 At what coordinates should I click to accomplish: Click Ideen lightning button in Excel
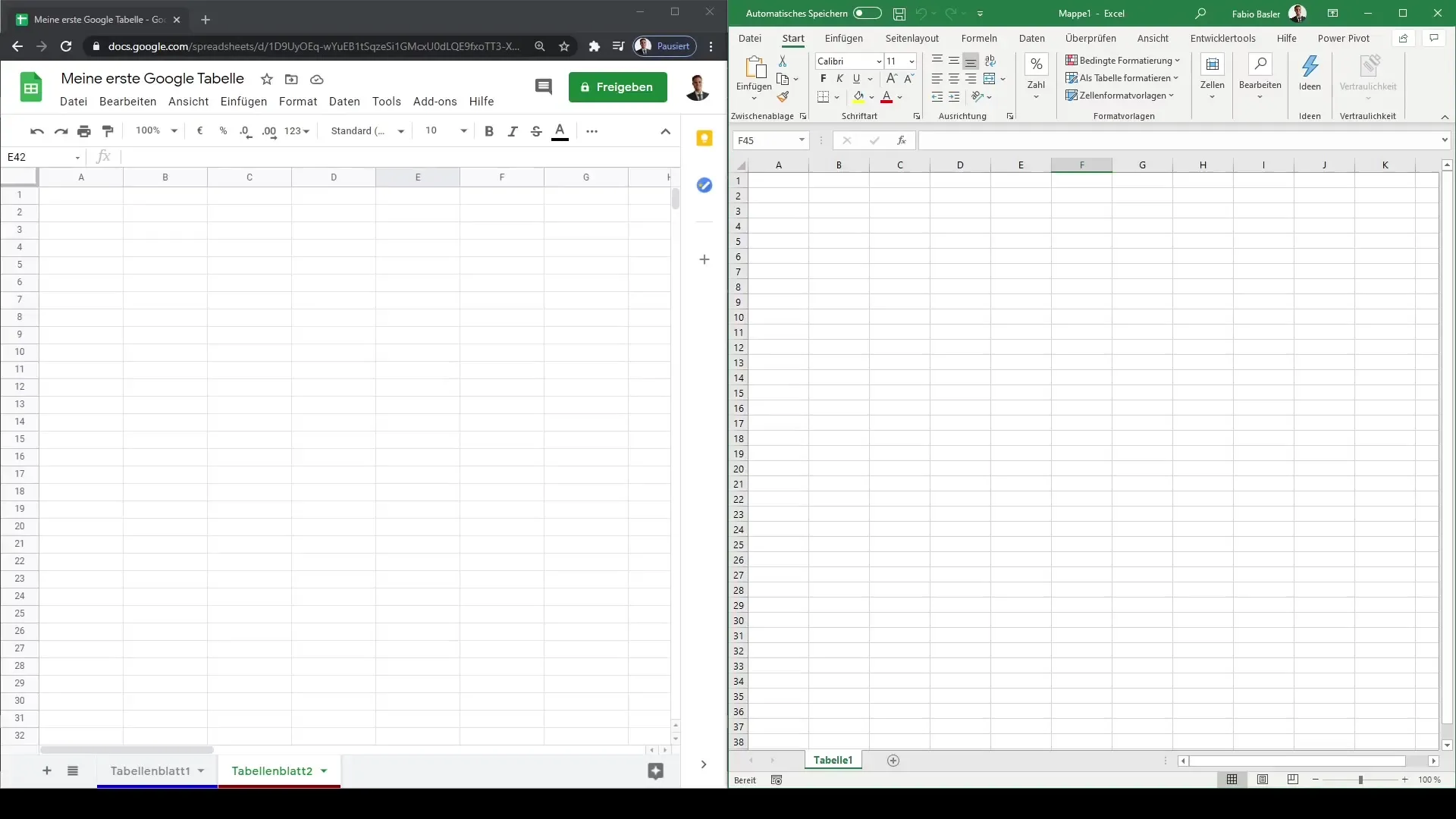tap(1310, 73)
